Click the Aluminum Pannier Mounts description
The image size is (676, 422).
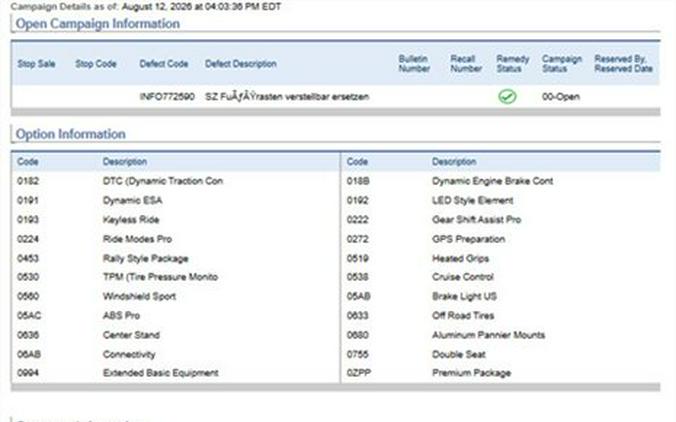(488, 335)
